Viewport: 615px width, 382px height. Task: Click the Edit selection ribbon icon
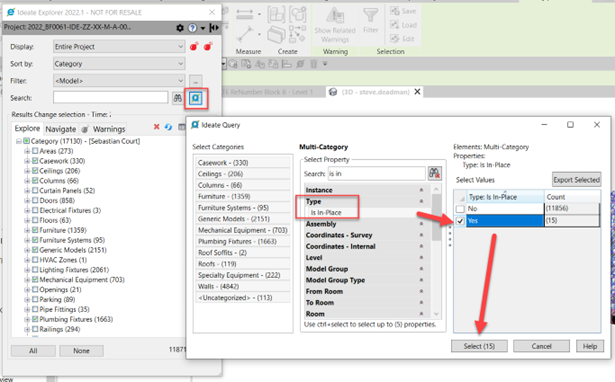[394, 38]
